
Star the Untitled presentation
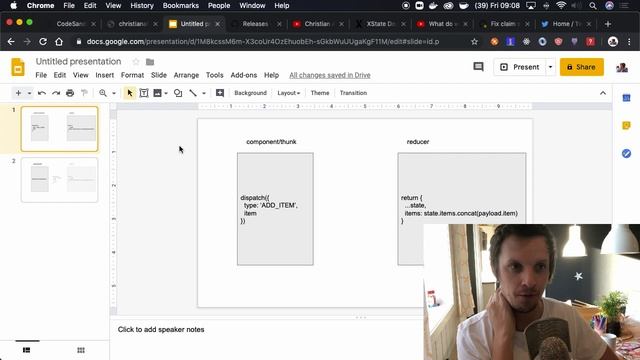pyautogui.click(x=136, y=62)
